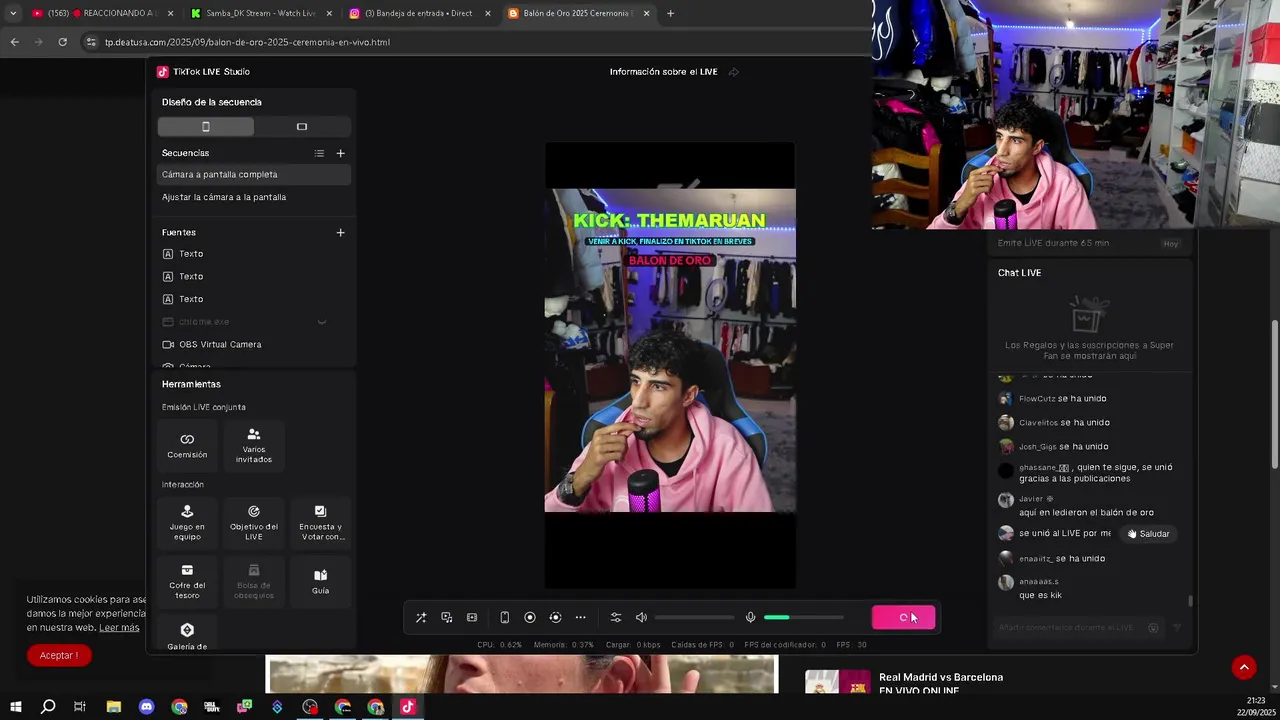The height and width of the screenshot is (720, 1280).
Task: Click the TikTok LIVE Studio logo title
Action: click(203, 72)
